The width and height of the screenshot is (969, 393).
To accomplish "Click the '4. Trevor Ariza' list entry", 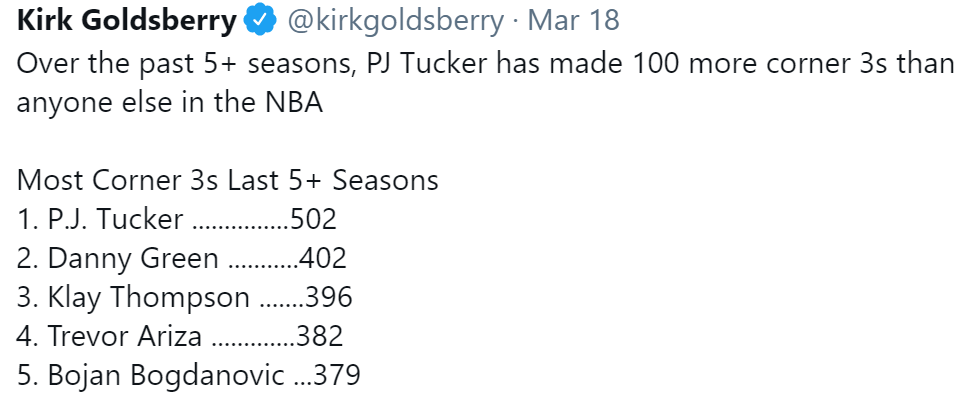I will pos(180,336).
